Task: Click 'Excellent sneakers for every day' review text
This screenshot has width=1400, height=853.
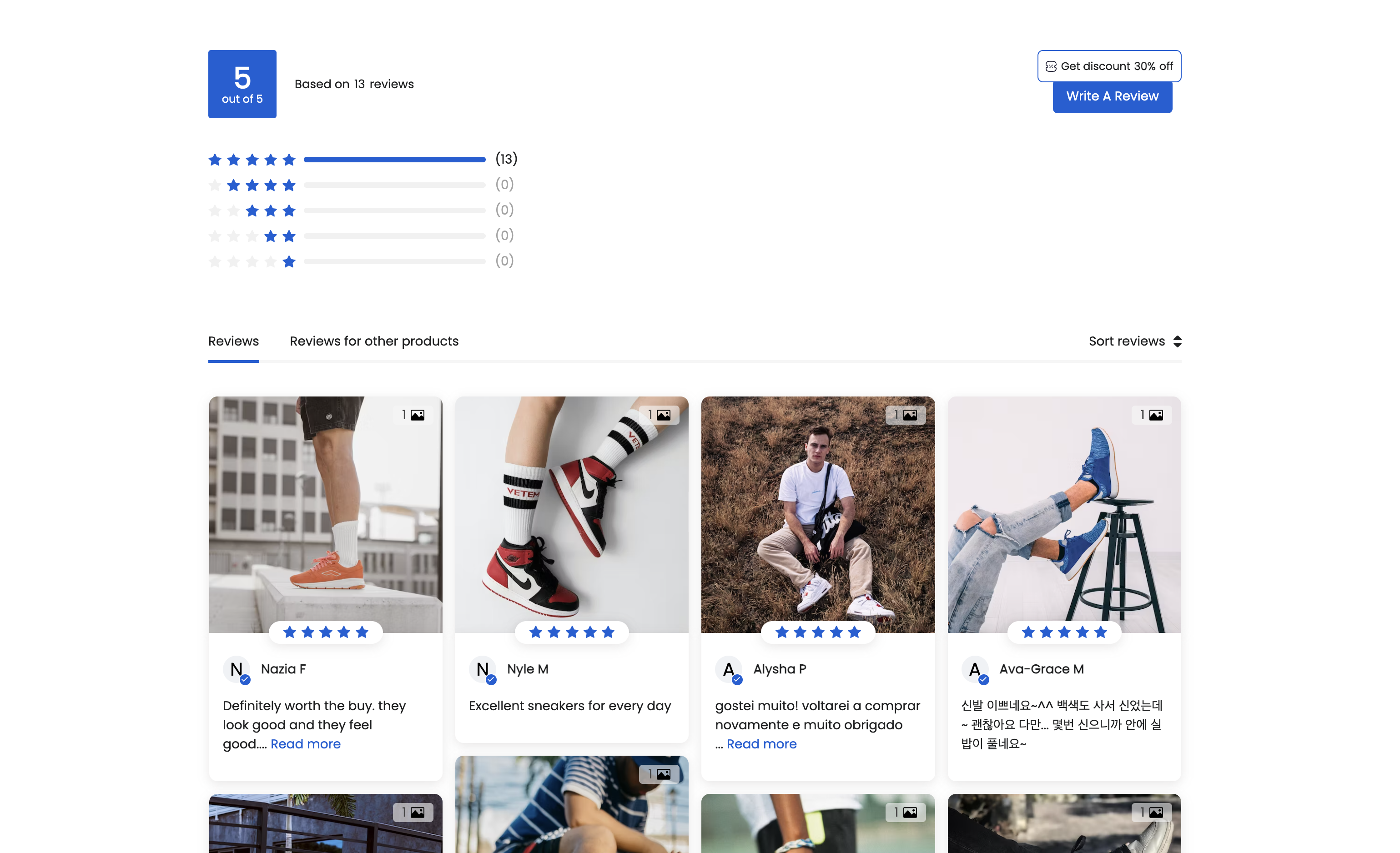Action: point(570,706)
